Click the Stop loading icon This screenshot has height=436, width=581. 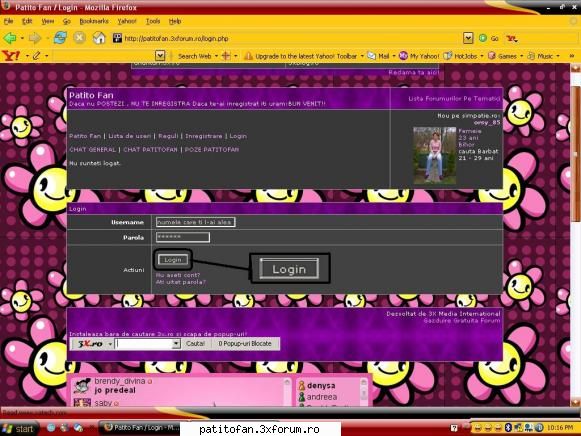79,38
